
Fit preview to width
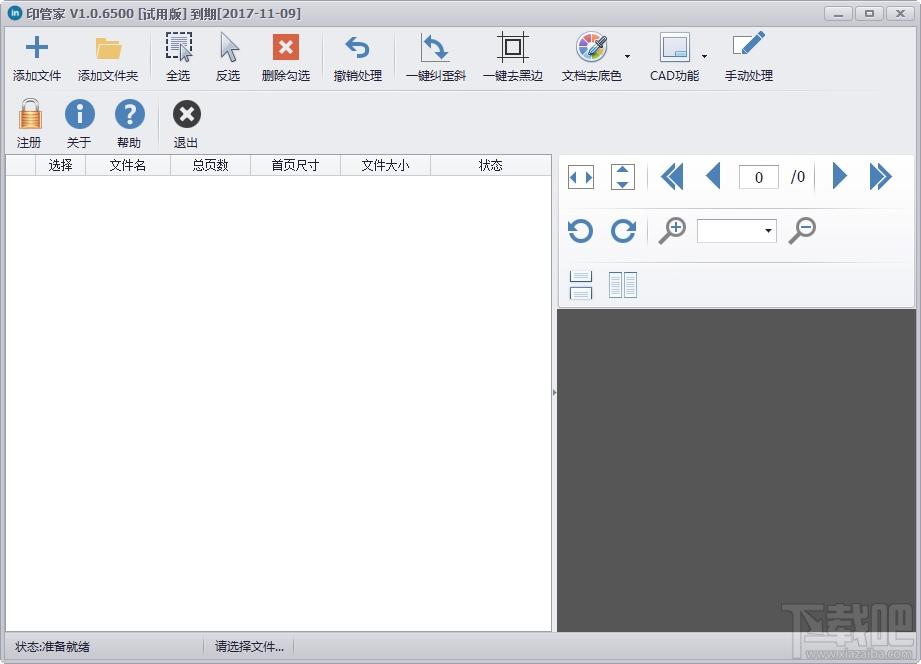pos(581,177)
